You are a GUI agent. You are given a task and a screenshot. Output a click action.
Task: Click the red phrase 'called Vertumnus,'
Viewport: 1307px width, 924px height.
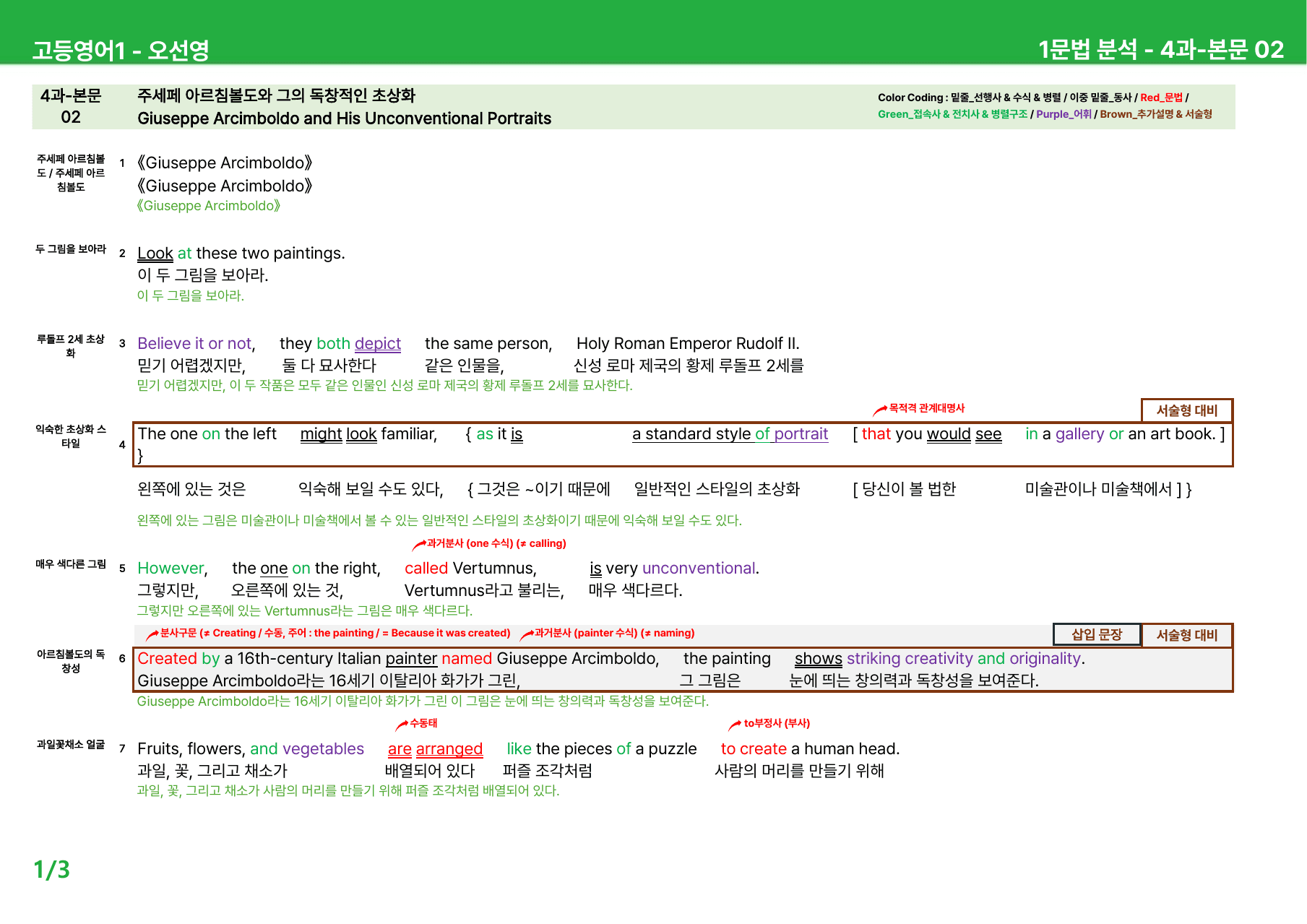[470, 569]
